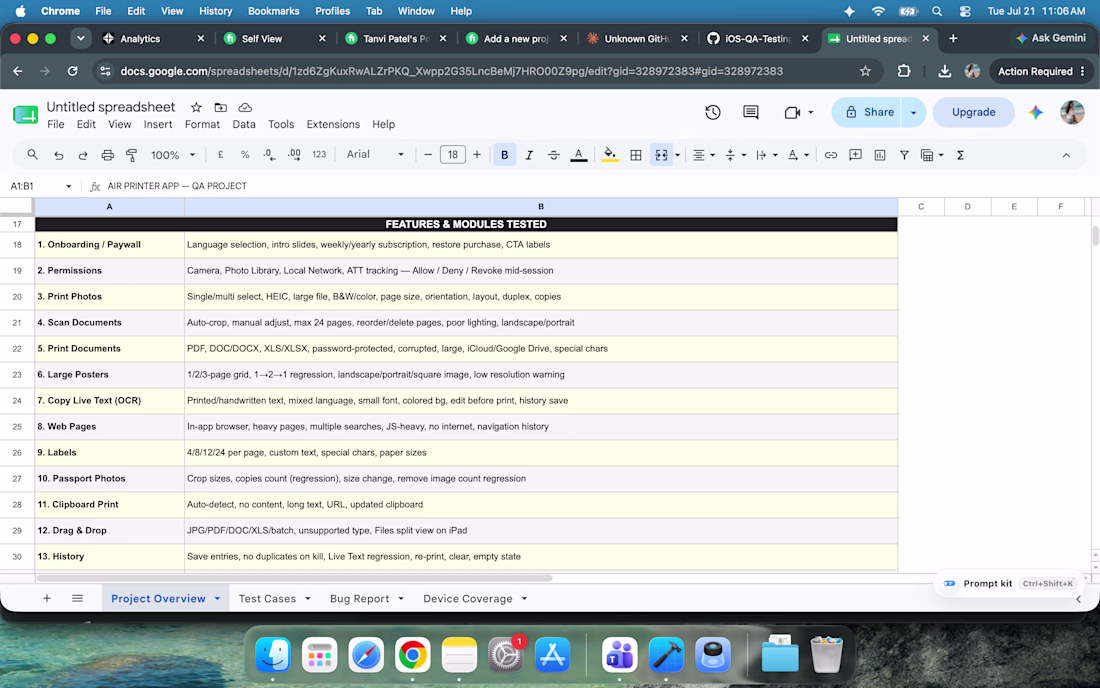The image size is (1100, 688).
Task: Open more number formats 123
Action: coord(319,155)
